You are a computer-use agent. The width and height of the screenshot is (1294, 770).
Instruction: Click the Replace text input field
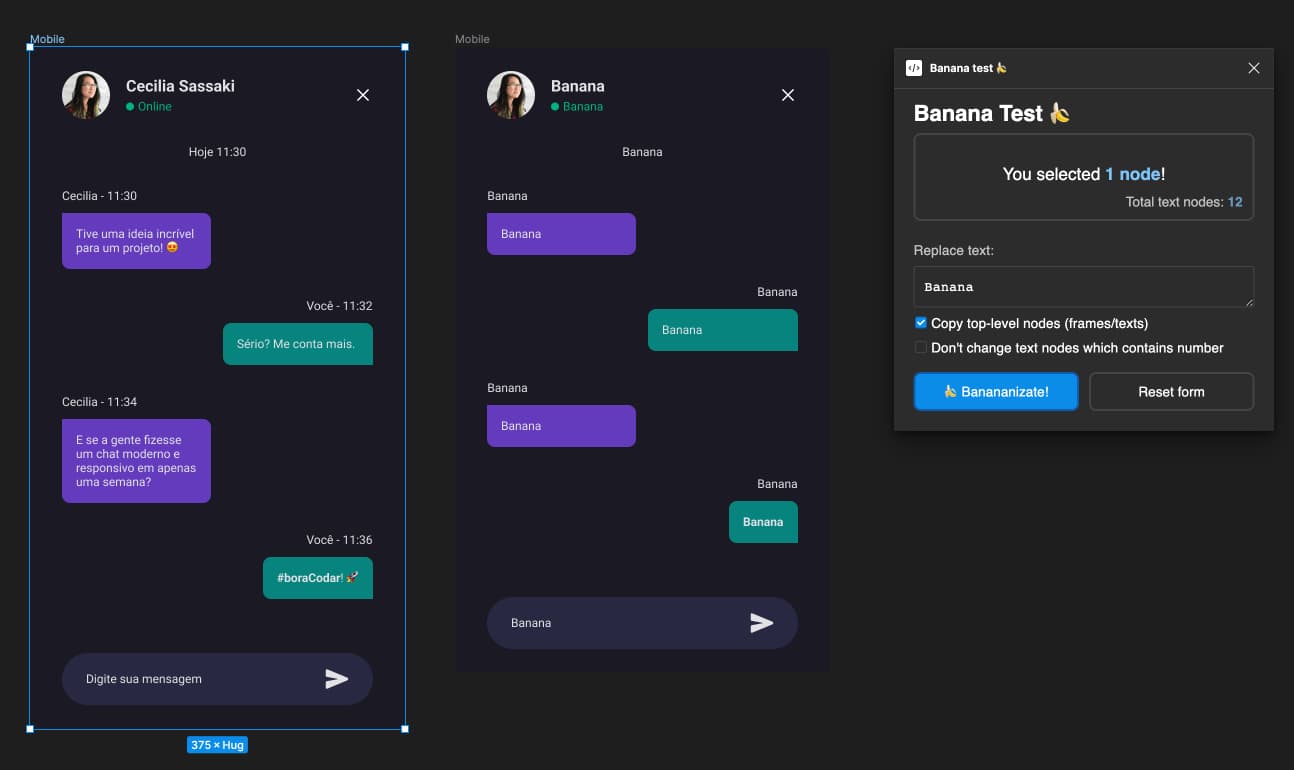click(1084, 287)
